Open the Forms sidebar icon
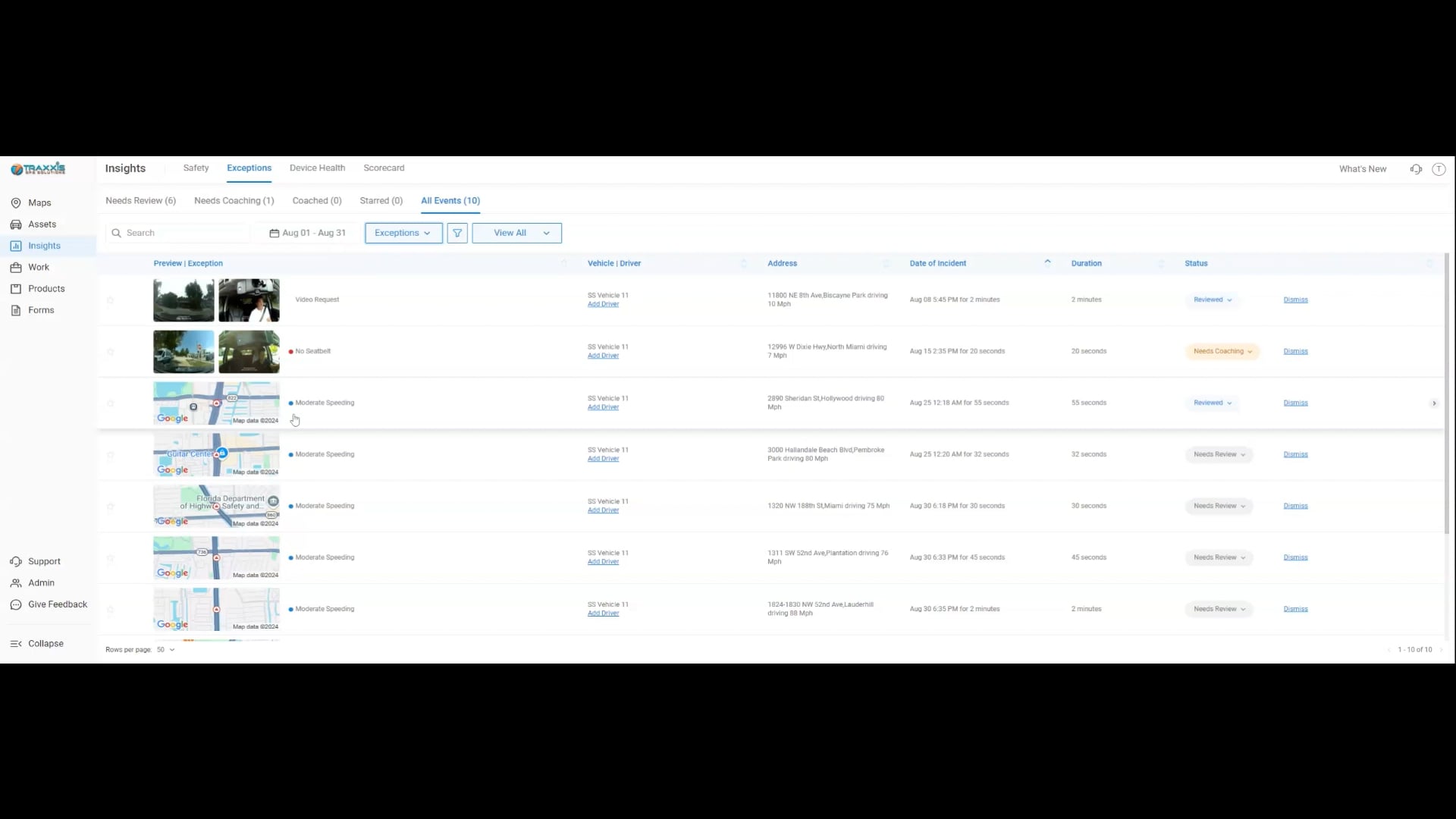The height and width of the screenshot is (819, 1456). pyautogui.click(x=16, y=310)
